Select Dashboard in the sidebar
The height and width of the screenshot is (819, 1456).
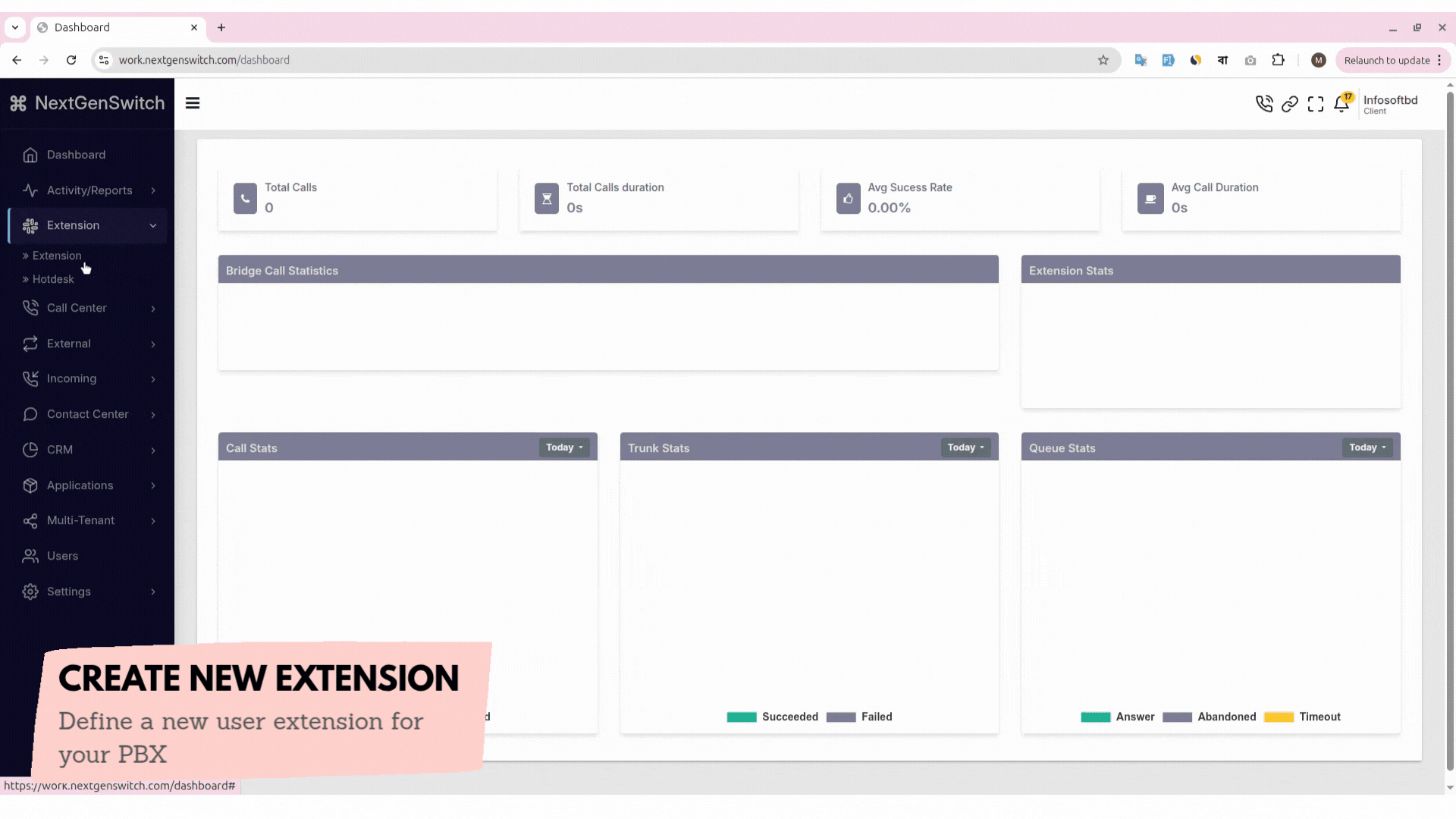pos(76,155)
